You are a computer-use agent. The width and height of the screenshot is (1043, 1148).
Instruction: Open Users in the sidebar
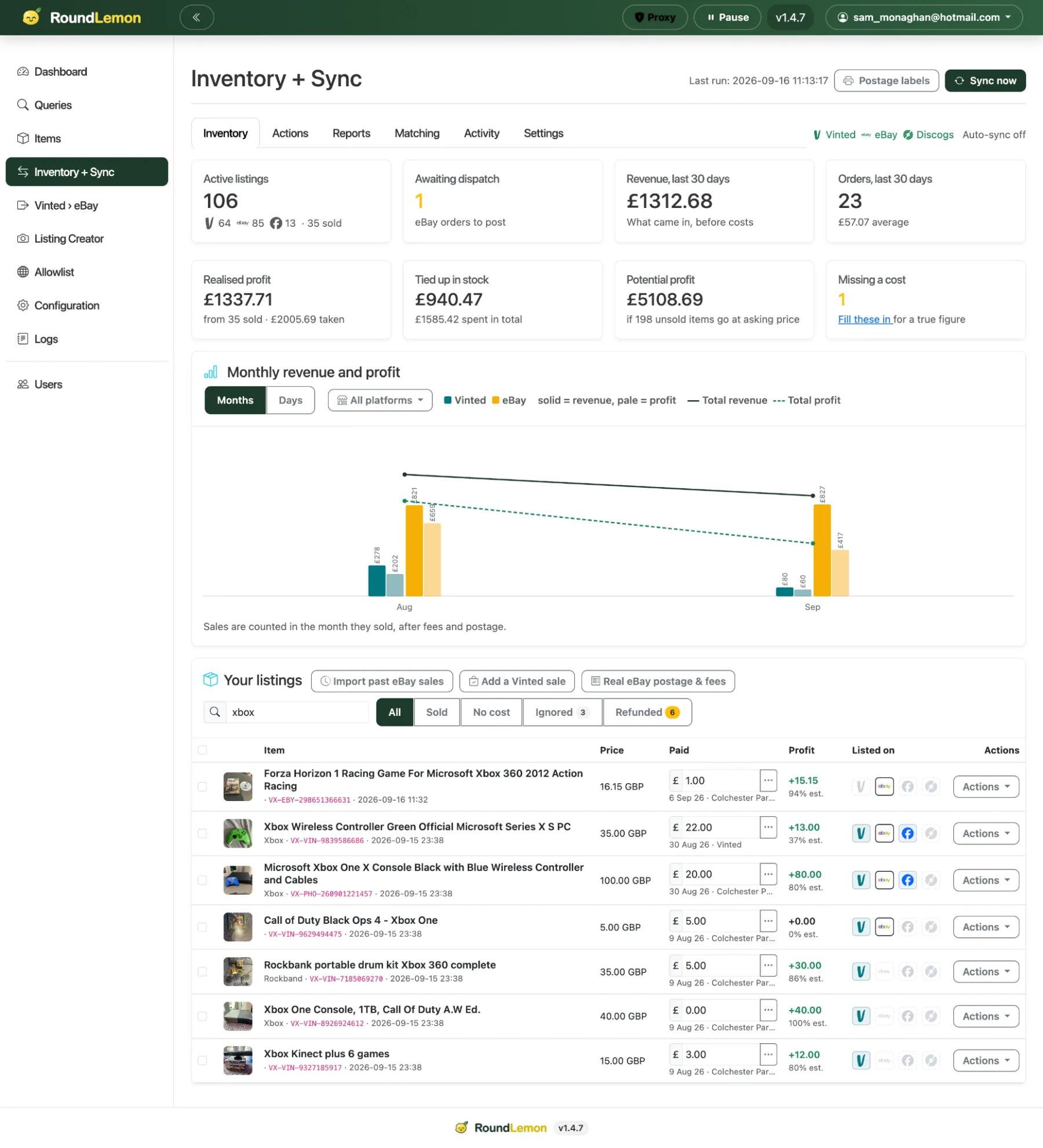coord(87,385)
